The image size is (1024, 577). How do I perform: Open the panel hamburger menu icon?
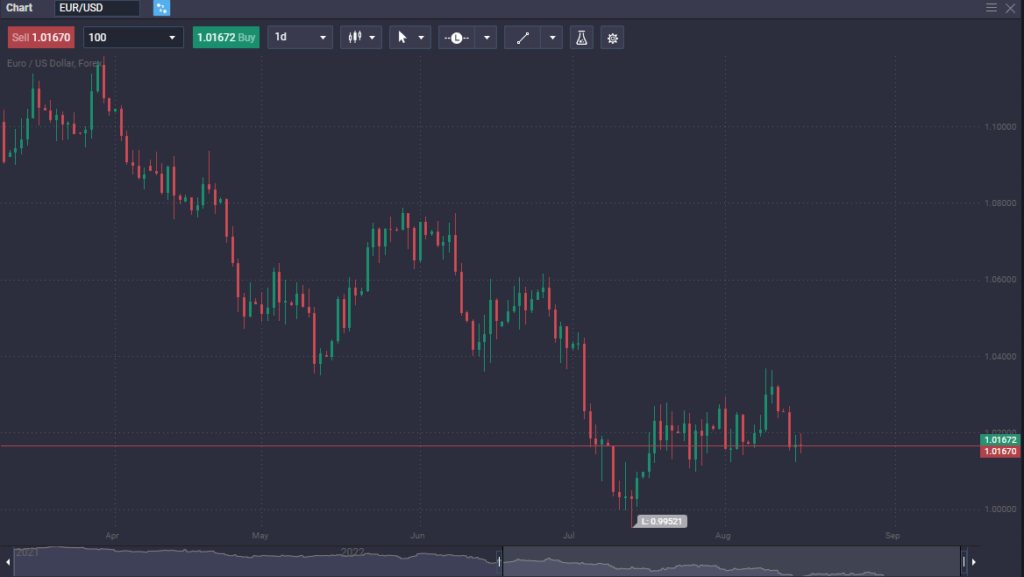point(991,8)
